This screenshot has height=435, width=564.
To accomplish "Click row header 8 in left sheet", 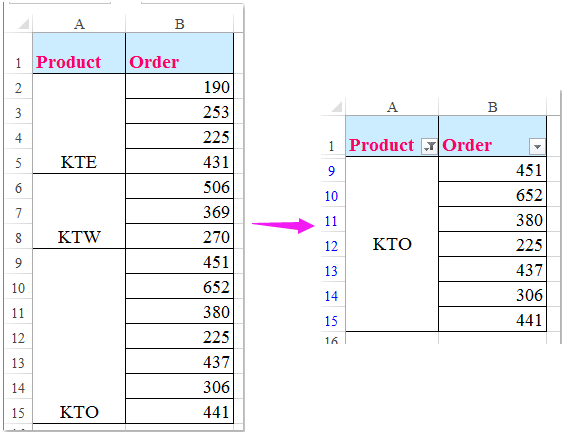I will point(19,236).
